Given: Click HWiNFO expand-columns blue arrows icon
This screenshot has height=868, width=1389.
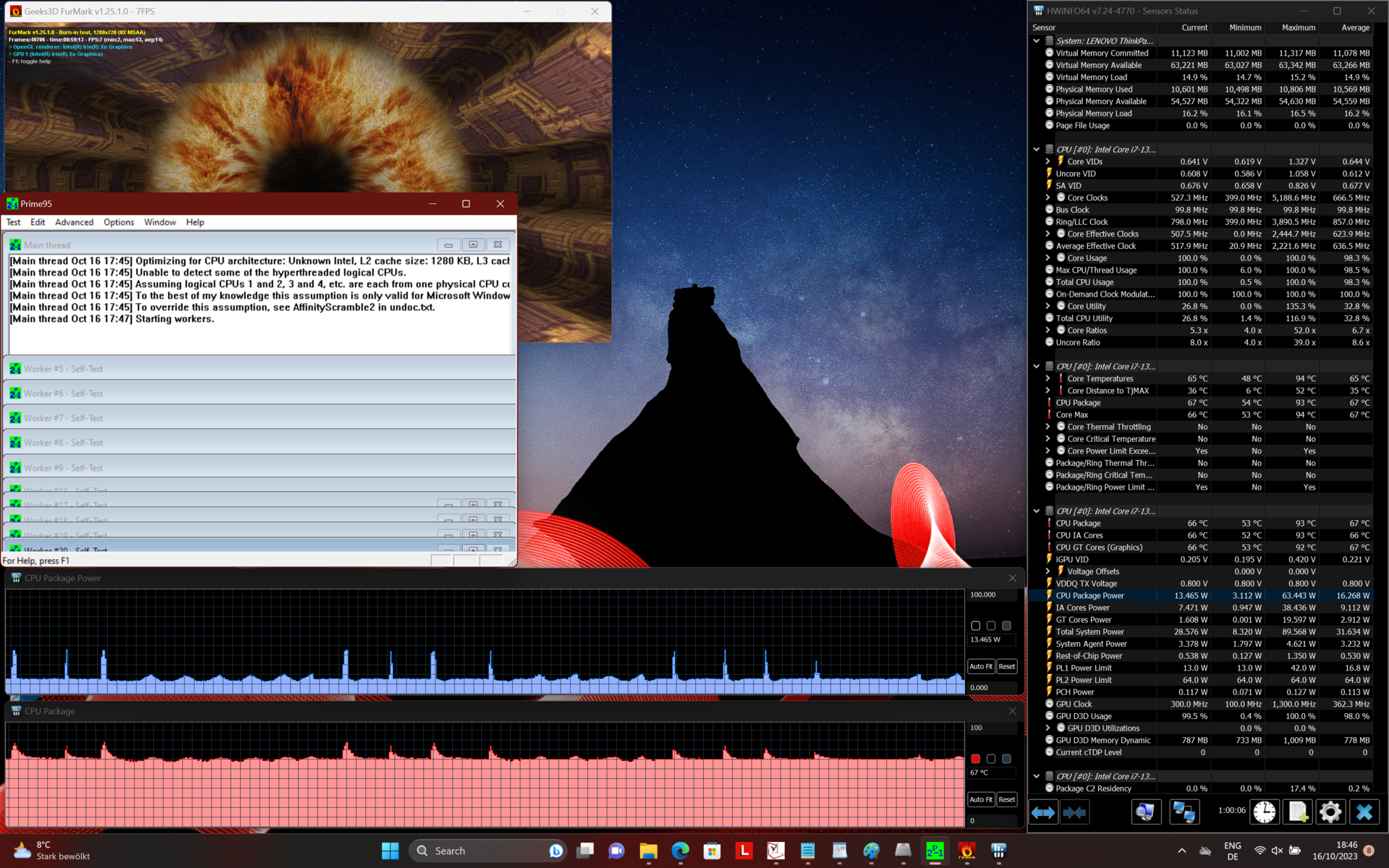Looking at the screenshot, I should (1043, 812).
